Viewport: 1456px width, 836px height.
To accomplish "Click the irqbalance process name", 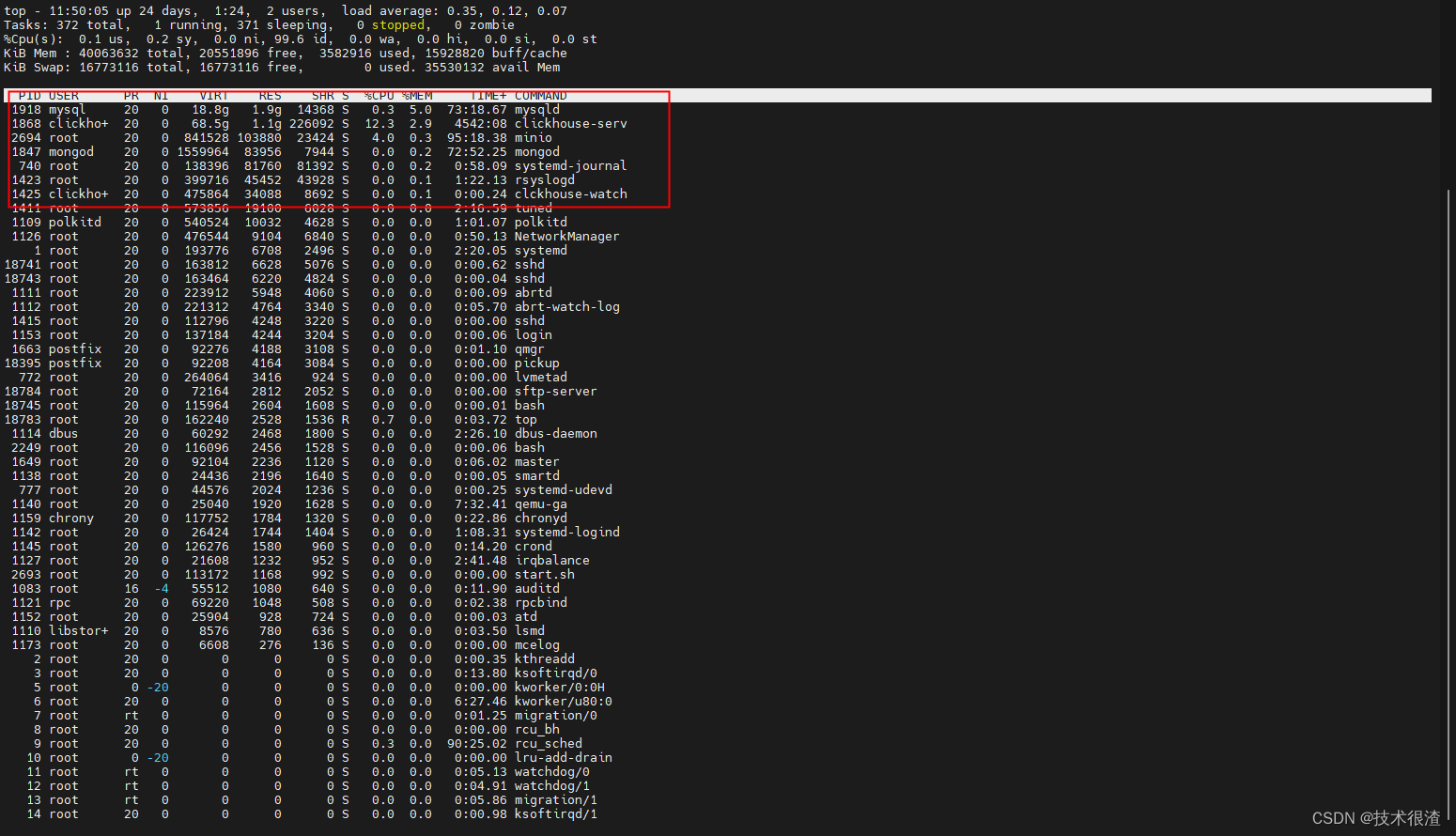I will pyautogui.click(x=552, y=561).
